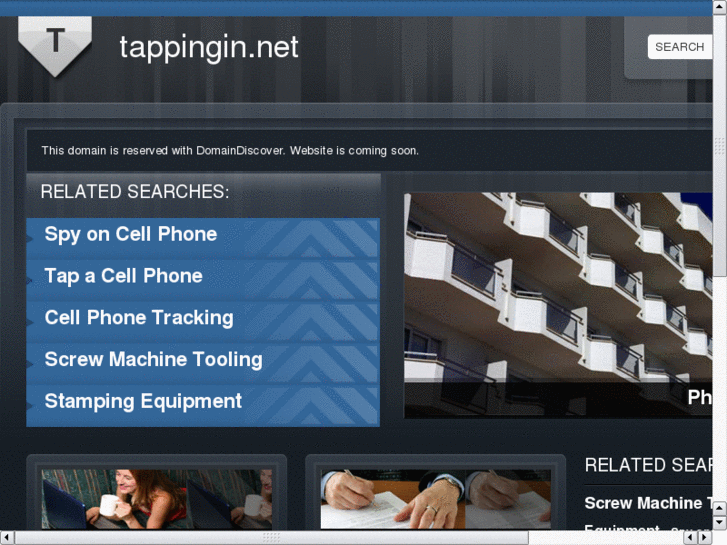Click the SEARCH button
727x545 pixels.
coord(679,47)
